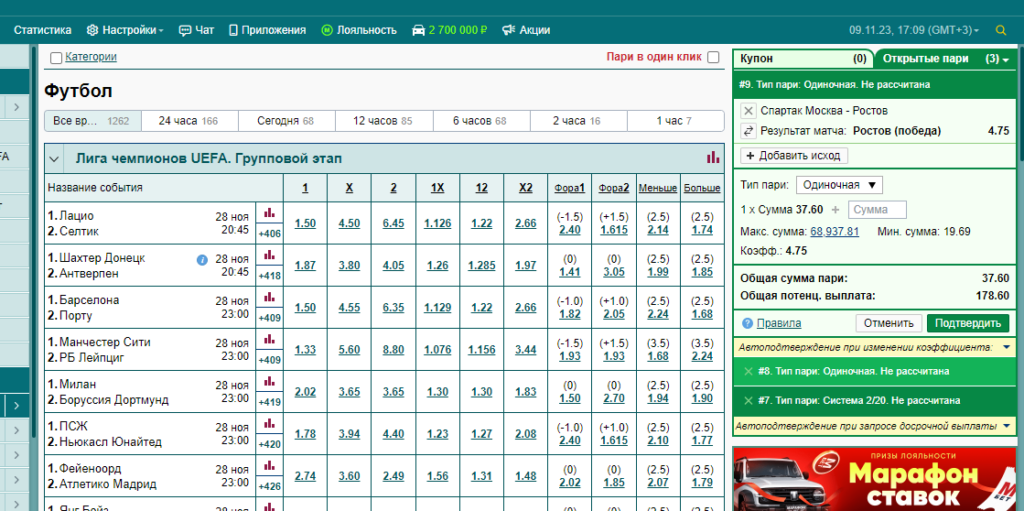Open the car prize 2 700 000 ₽ promo

(449, 30)
